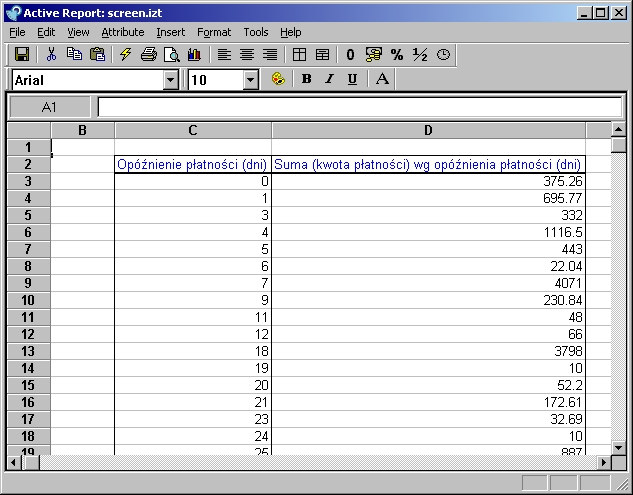Click the Paste clipboard icon
The image size is (633, 495).
[97, 54]
